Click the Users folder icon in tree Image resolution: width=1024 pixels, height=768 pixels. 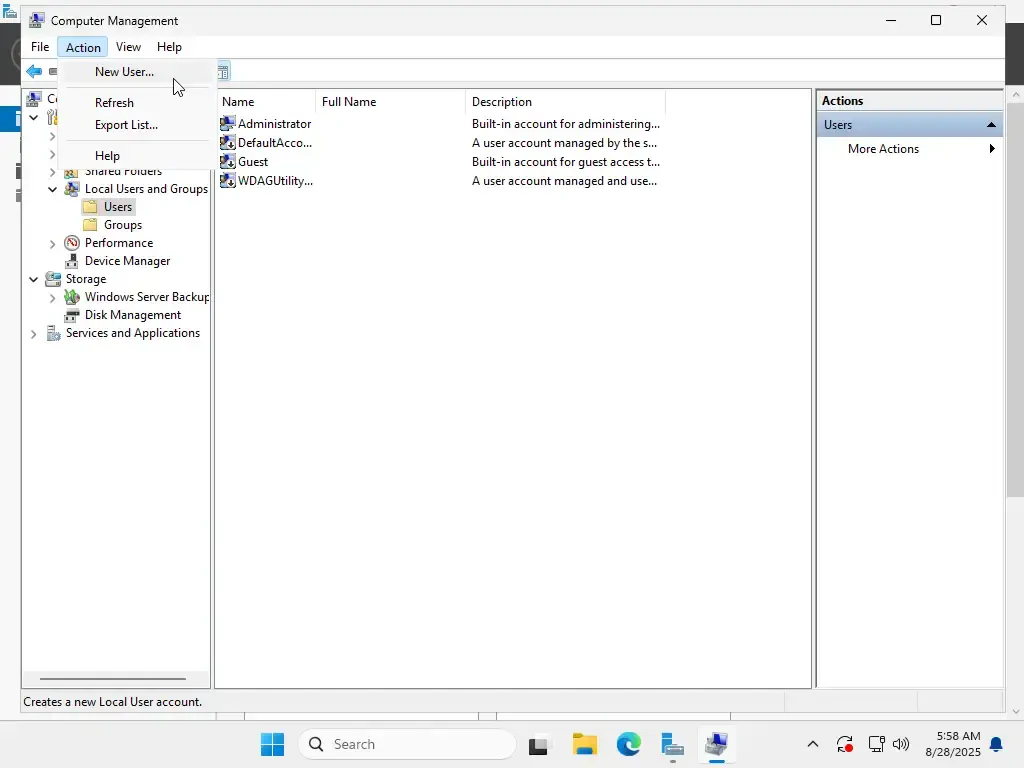click(90, 207)
